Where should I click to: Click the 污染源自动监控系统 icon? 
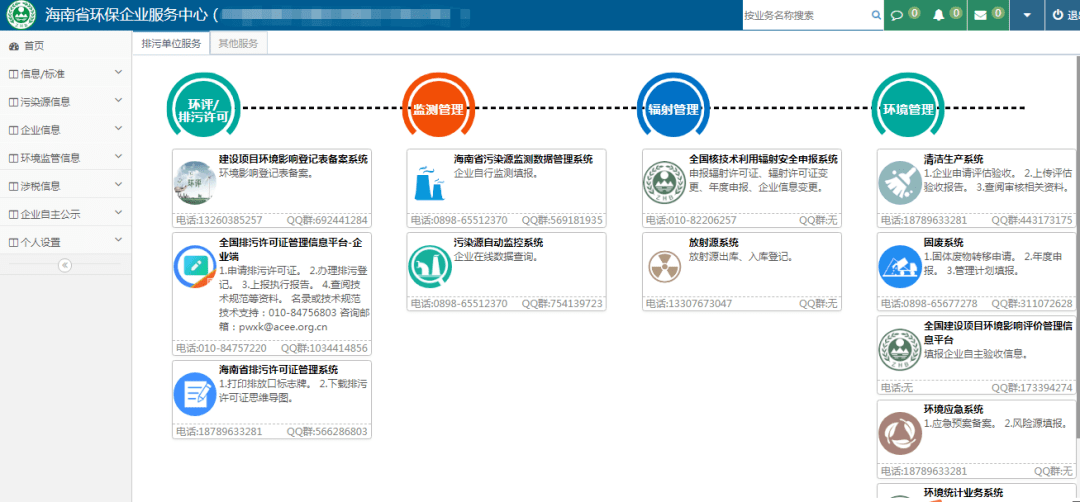click(429, 264)
